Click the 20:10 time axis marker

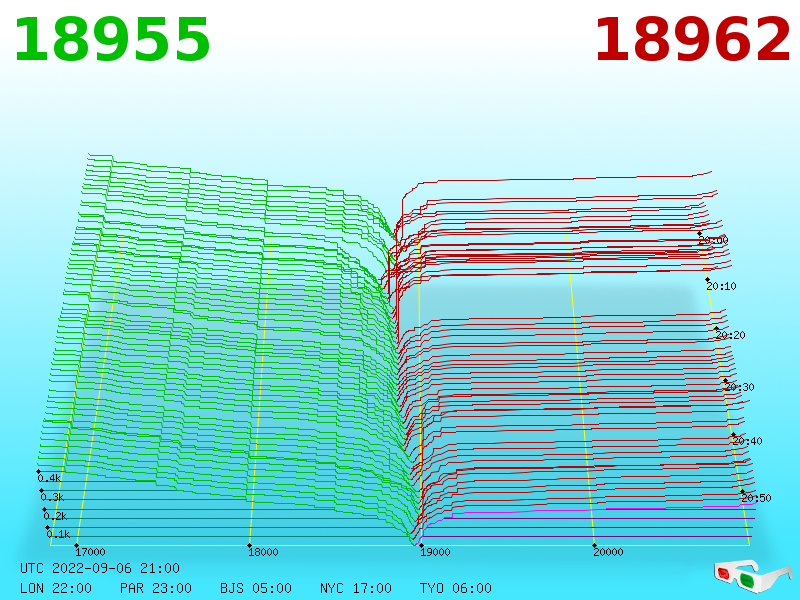(x=721, y=286)
